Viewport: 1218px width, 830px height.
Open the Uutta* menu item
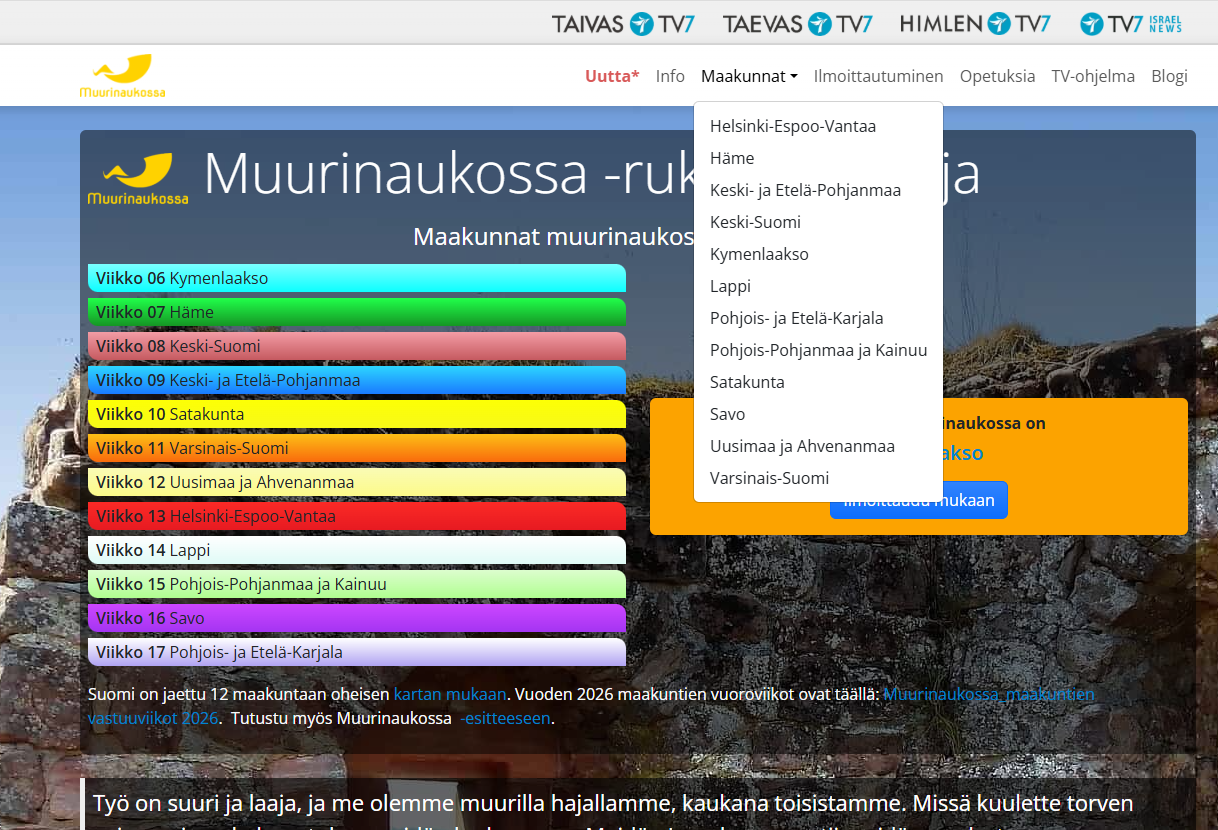tap(612, 75)
